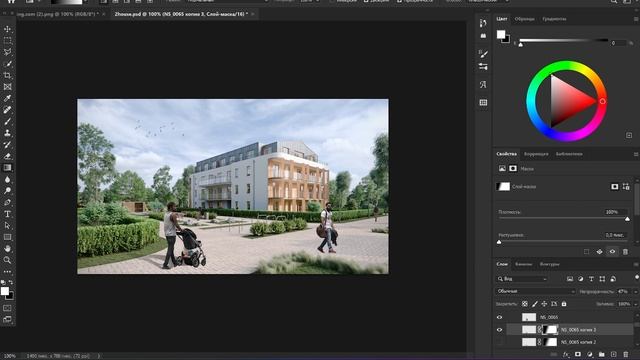Select the Rectangular Marquee tool
Image resolution: width=640 pixels, height=360 pixels.
tap(7, 41)
